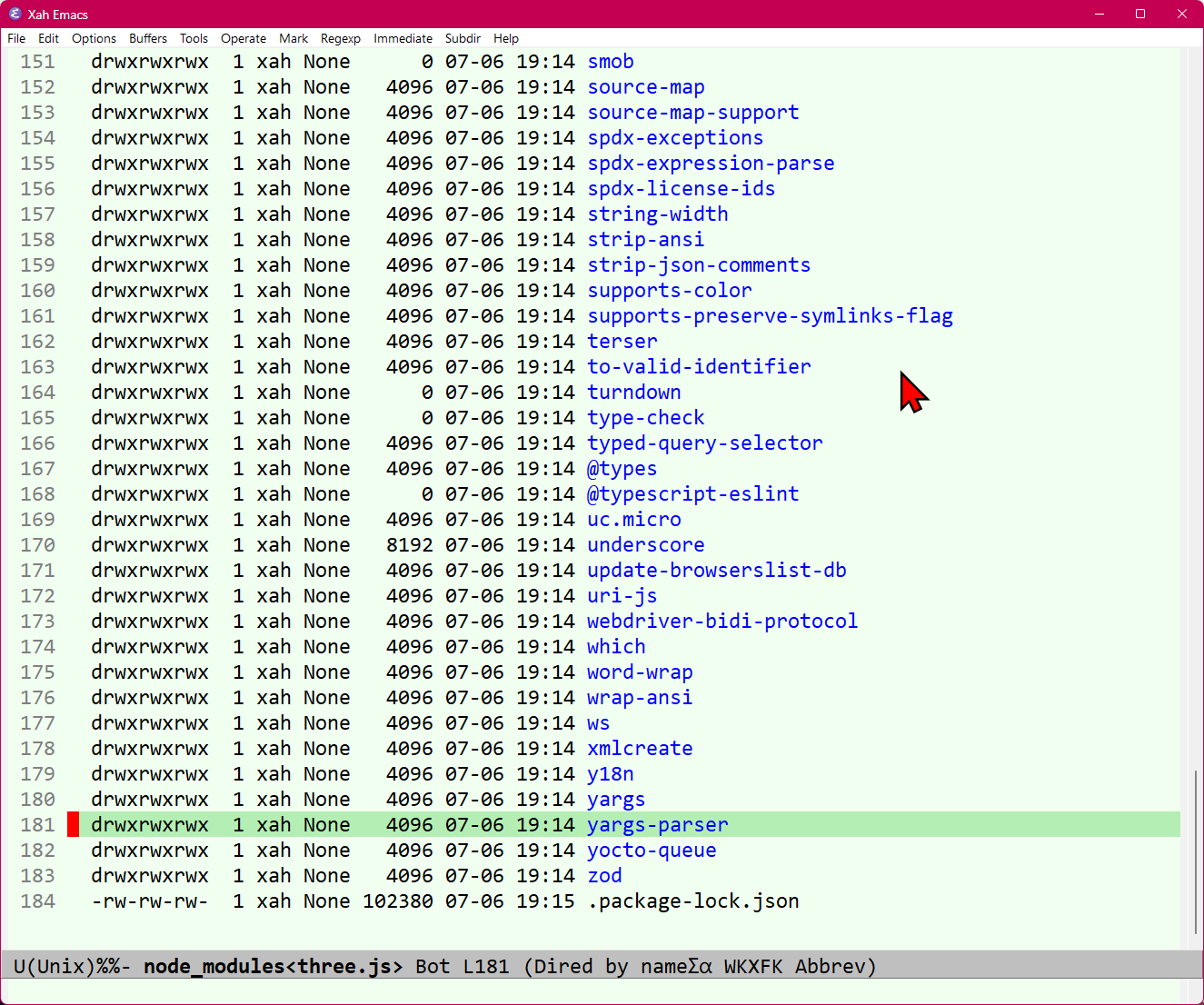Select the turndown directory entry

pos(634,393)
